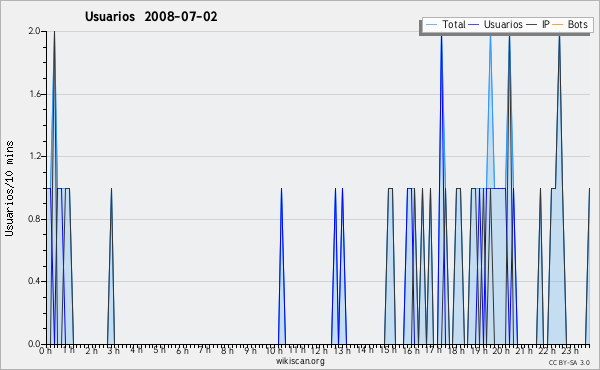Click the dark blue Usuarios legend line
The width and height of the screenshot is (600, 370).
[x=474, y=25]
